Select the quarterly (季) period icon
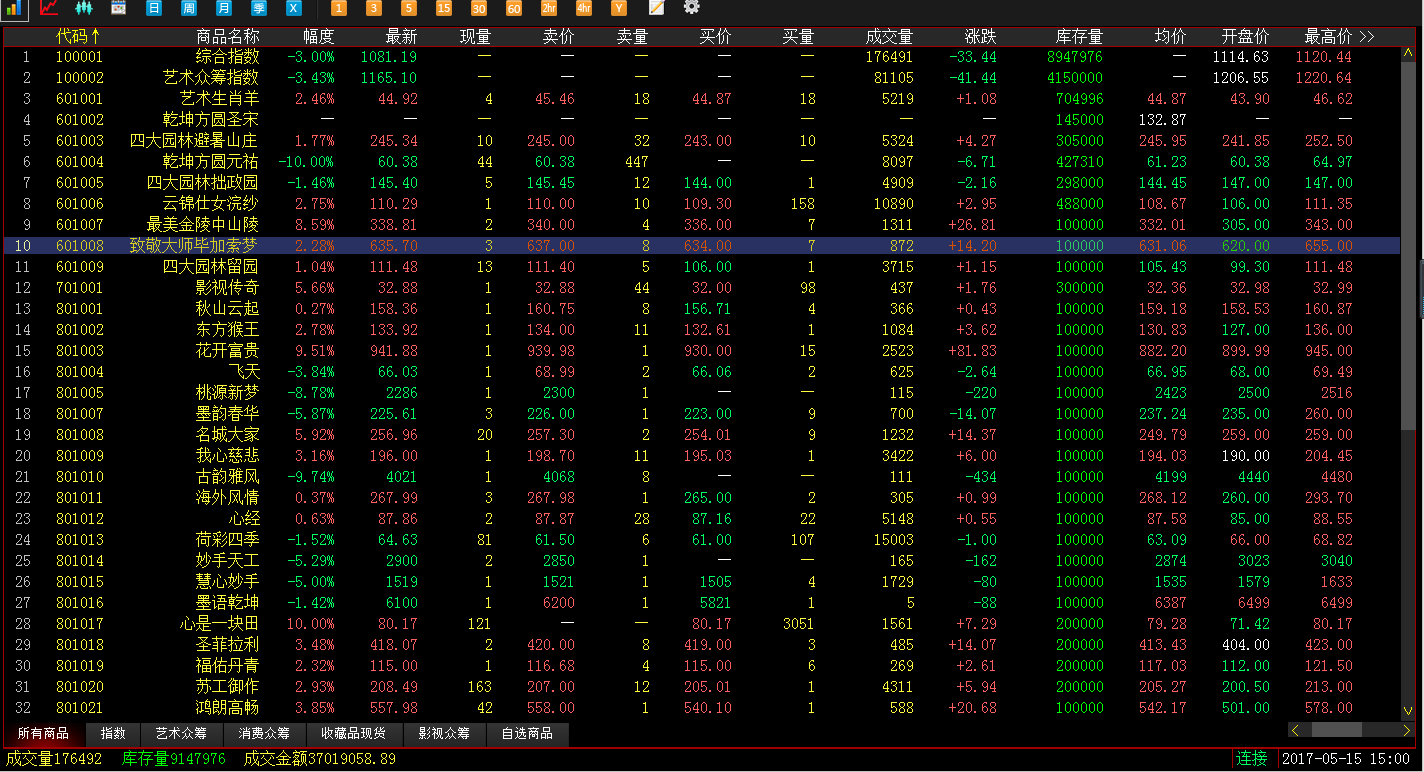This screenshot has height=772, width=1424. click(x=258, y=8)
